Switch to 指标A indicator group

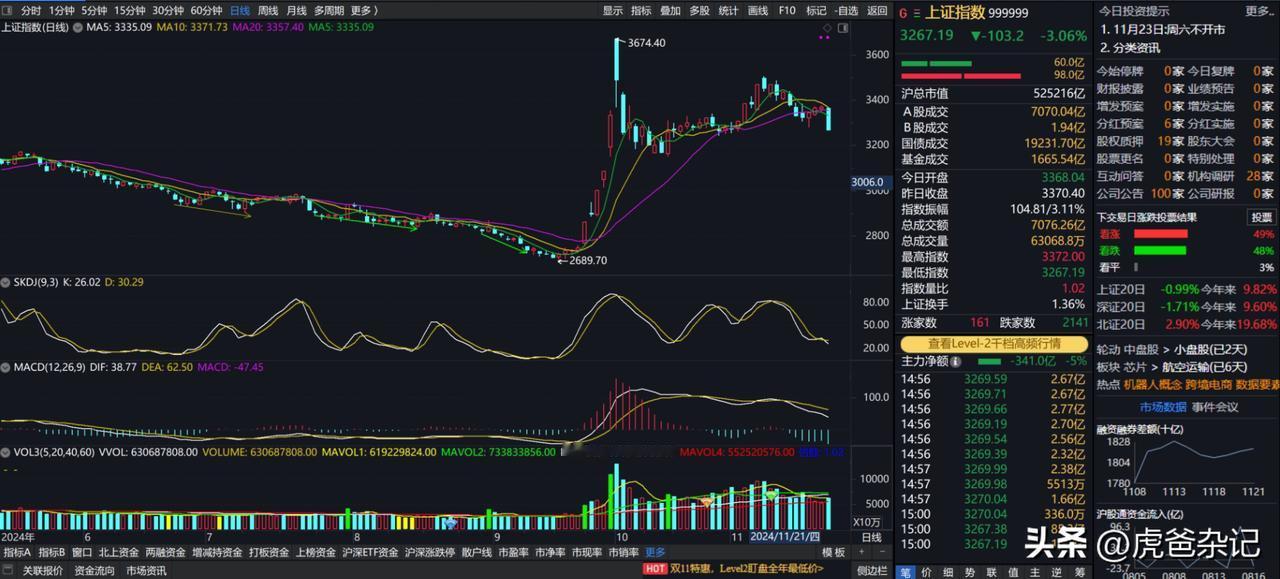17,552
